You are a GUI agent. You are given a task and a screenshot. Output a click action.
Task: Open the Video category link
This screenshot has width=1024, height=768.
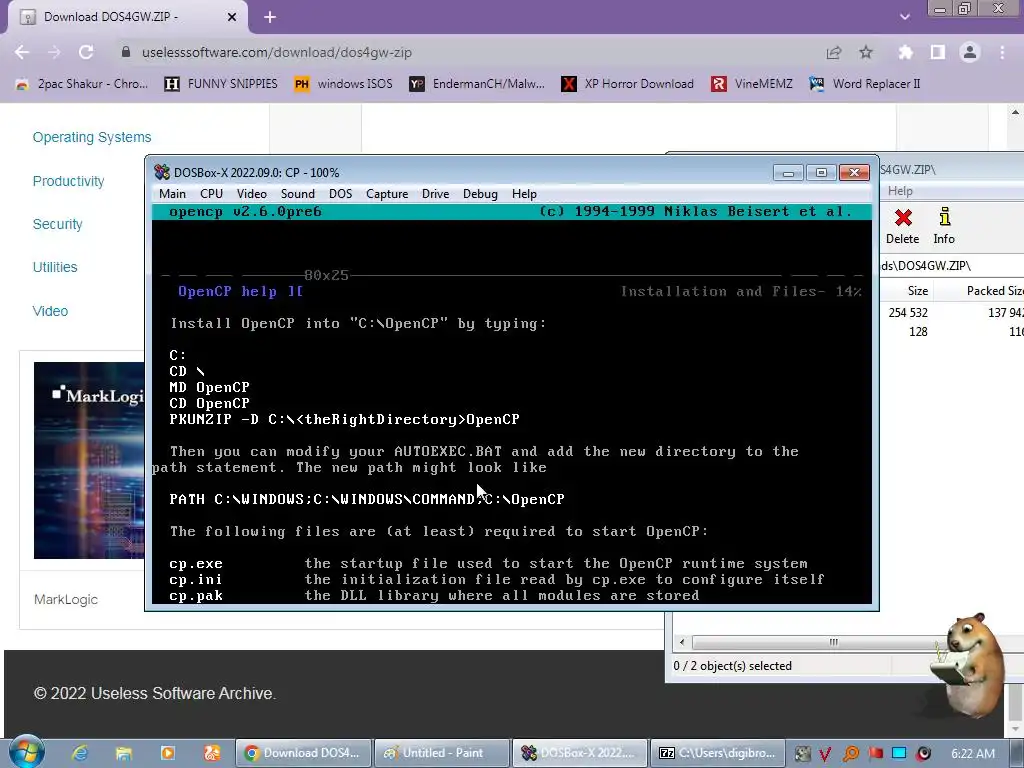[50, 311]
